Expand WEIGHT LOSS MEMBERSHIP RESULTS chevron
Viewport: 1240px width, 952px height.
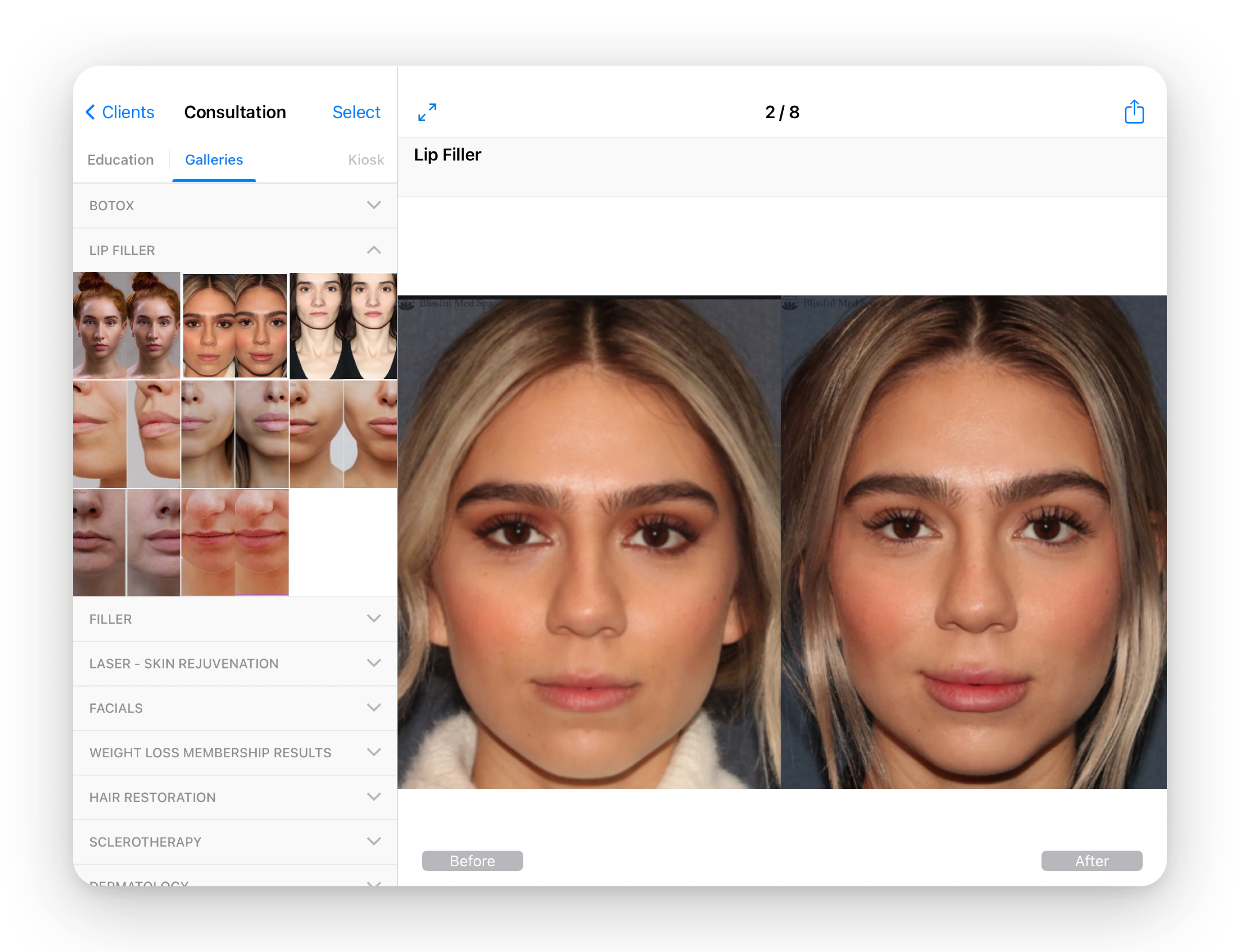click(374, 753)
